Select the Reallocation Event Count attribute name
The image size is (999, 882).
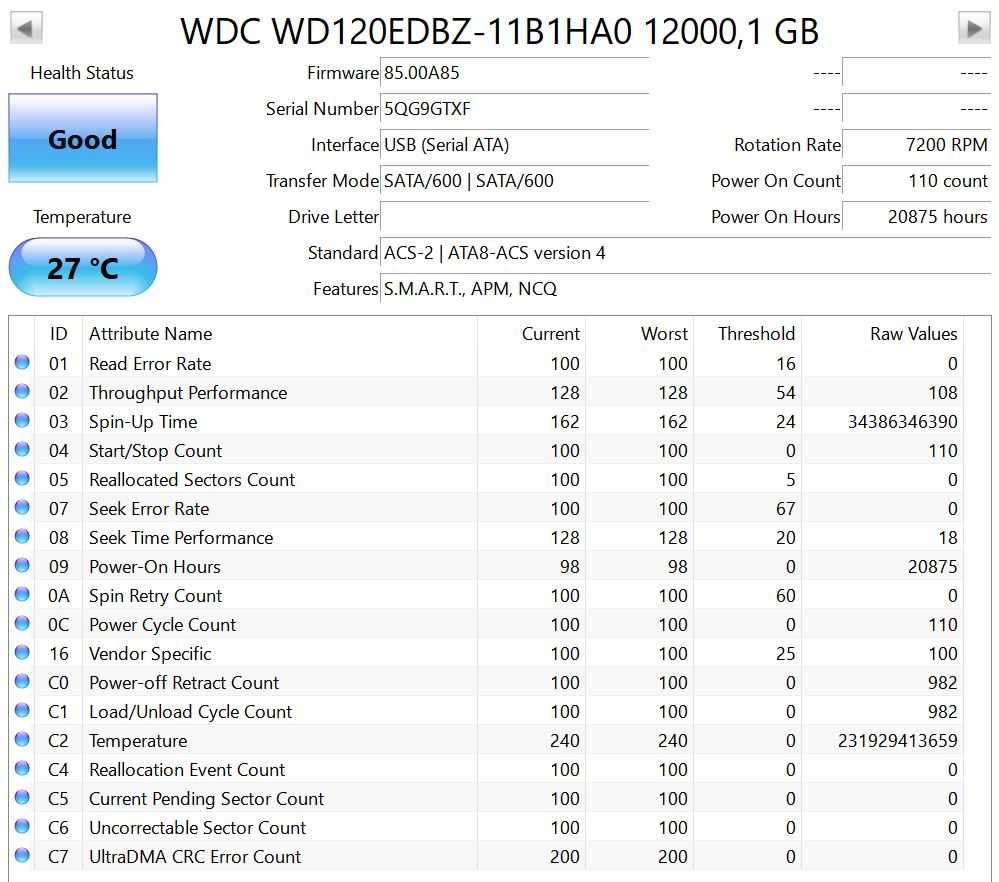187,770
